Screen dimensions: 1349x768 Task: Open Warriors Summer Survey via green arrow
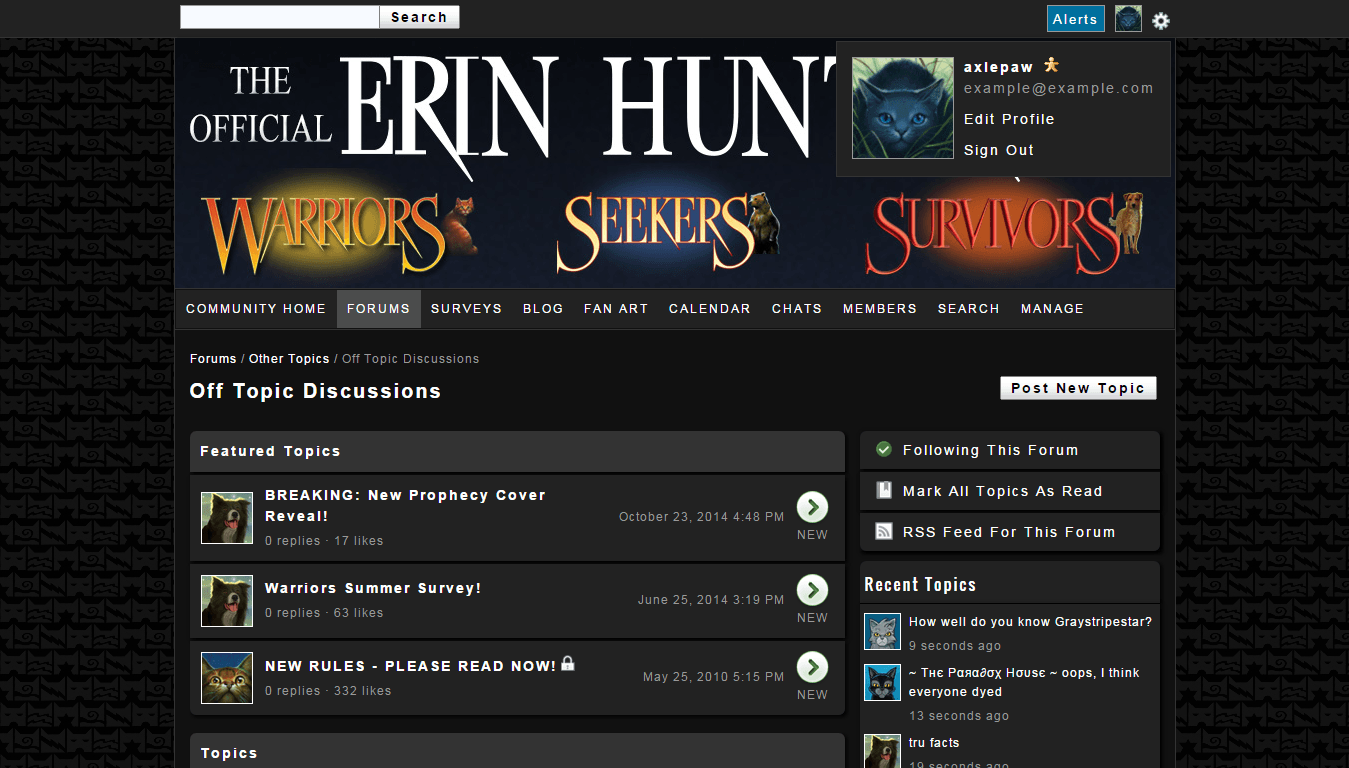pyautogui.click(x=812, y=590)
